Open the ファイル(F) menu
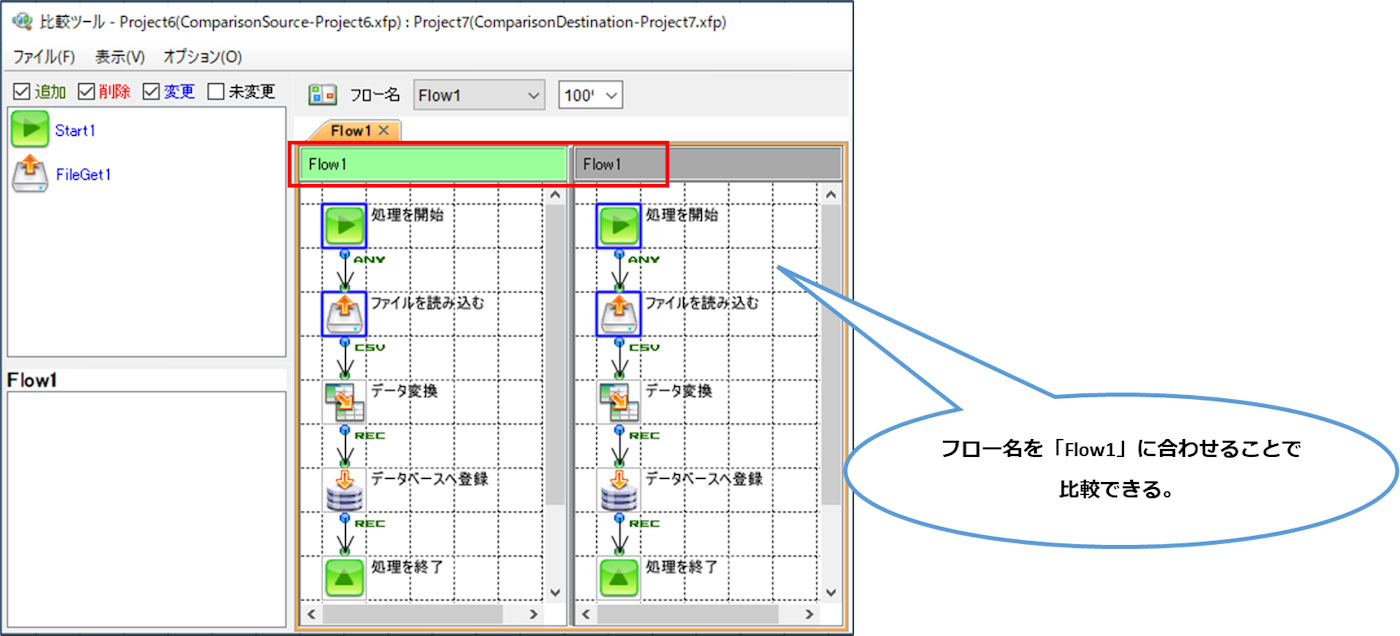The image size is (1400, 636). pyautogui.click(x=43, y=57)
